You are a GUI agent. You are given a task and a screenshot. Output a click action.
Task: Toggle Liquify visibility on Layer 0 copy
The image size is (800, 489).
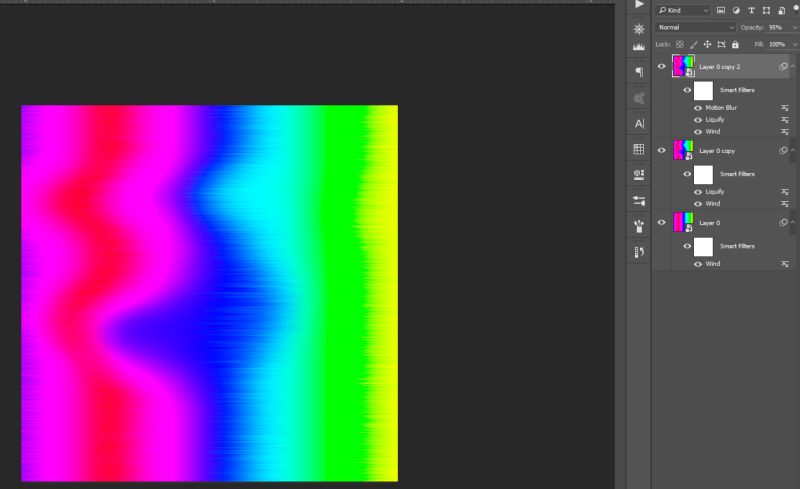[x=698, y=192]
